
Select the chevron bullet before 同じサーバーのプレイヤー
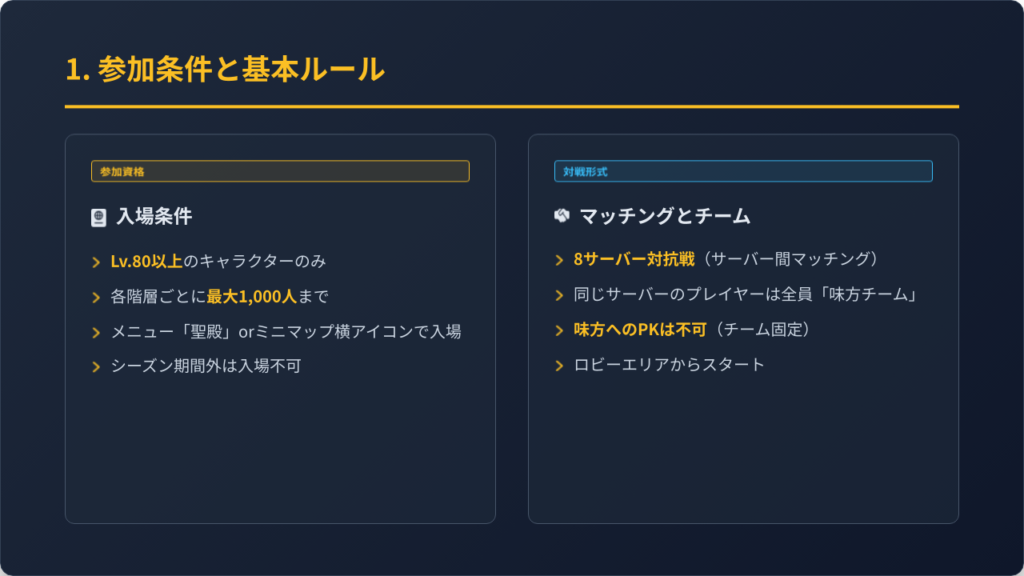click(559, 295)
